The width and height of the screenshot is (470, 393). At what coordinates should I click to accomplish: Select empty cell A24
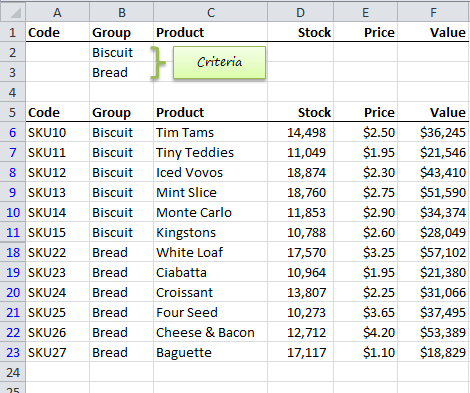57,372
